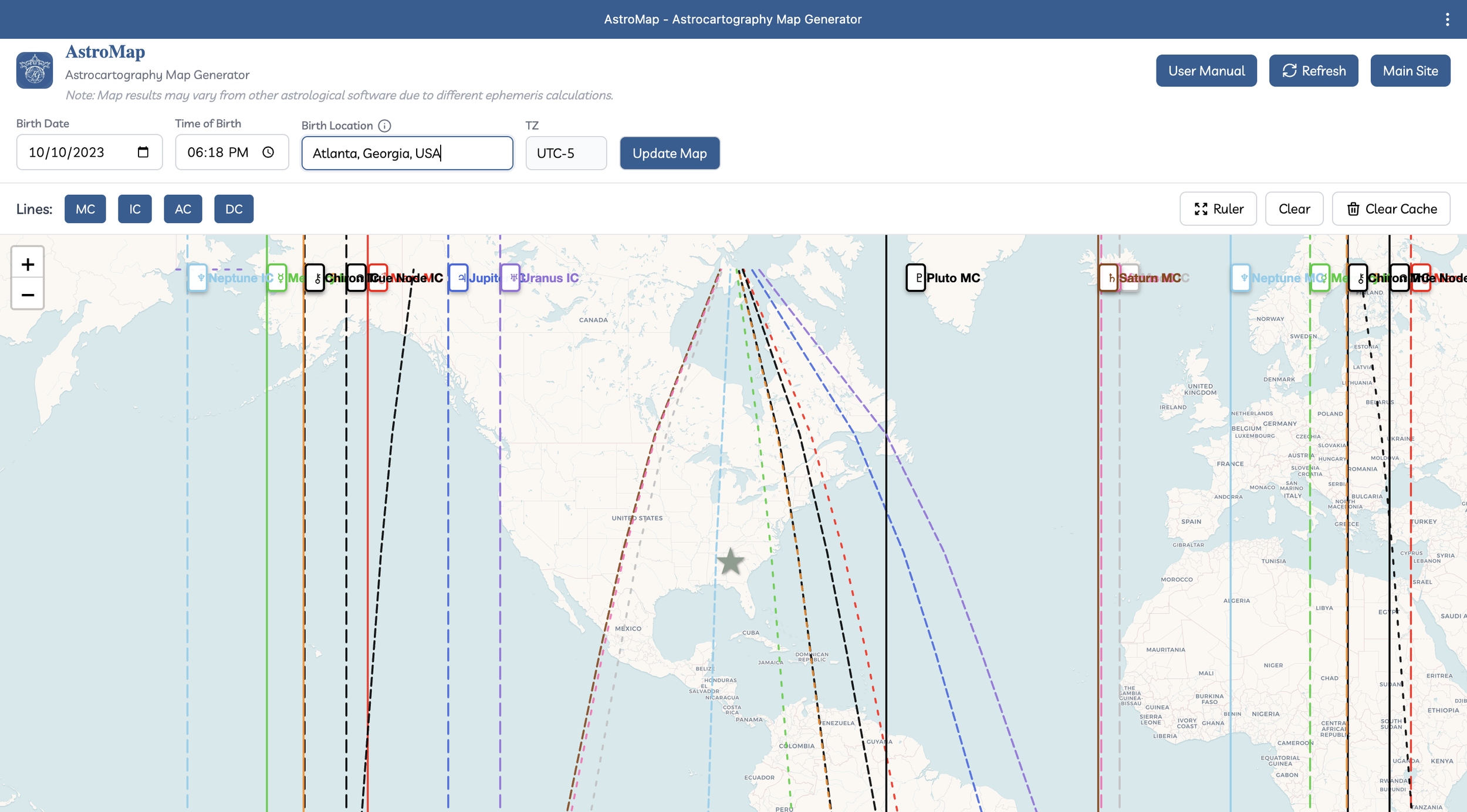Click the Neptune IC glyph marker
This screenshot has height=812, width=1467.
(x=198, y=278)
